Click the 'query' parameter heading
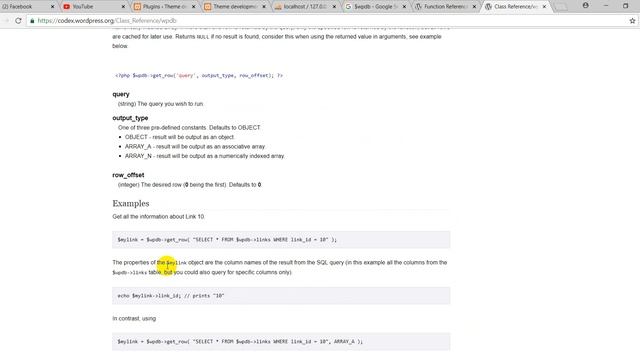 tap(121, 94)
